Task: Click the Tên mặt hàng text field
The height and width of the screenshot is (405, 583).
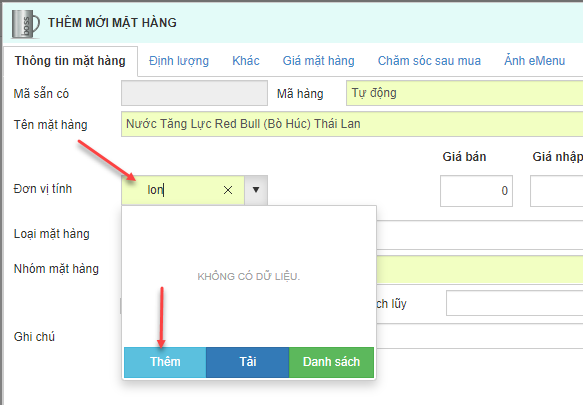Action: pyautogui.click(x=352, y=124)
